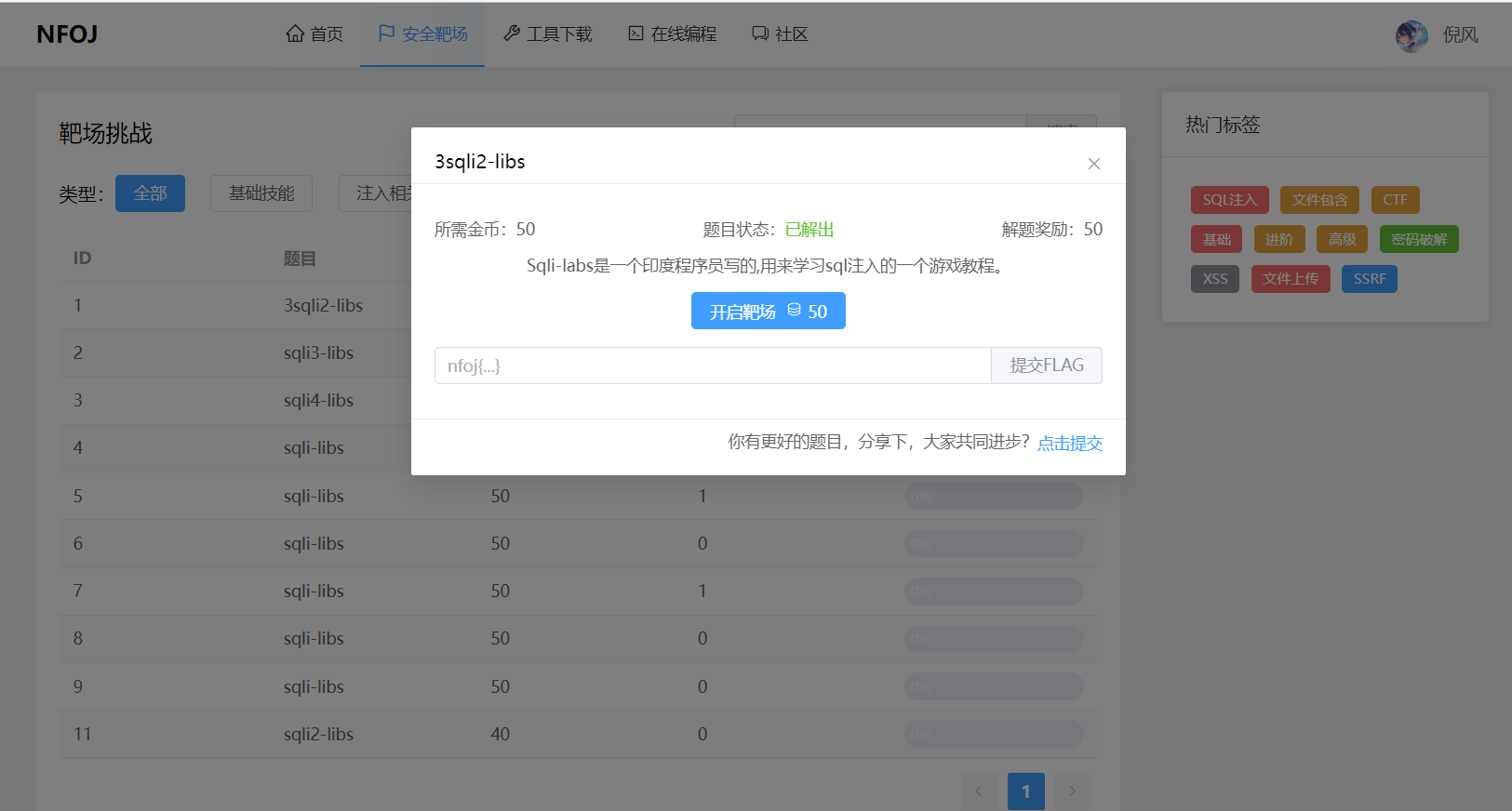Open the 社区 menu item
Screen dimensions: 1512x811
780,34
